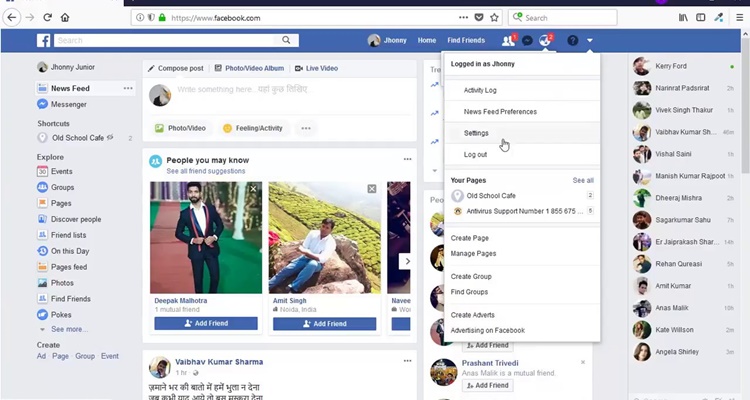Viewport: 750px width, 400px height.
Task: Dismiss Amit Singh suggestion
Action: 372,189
